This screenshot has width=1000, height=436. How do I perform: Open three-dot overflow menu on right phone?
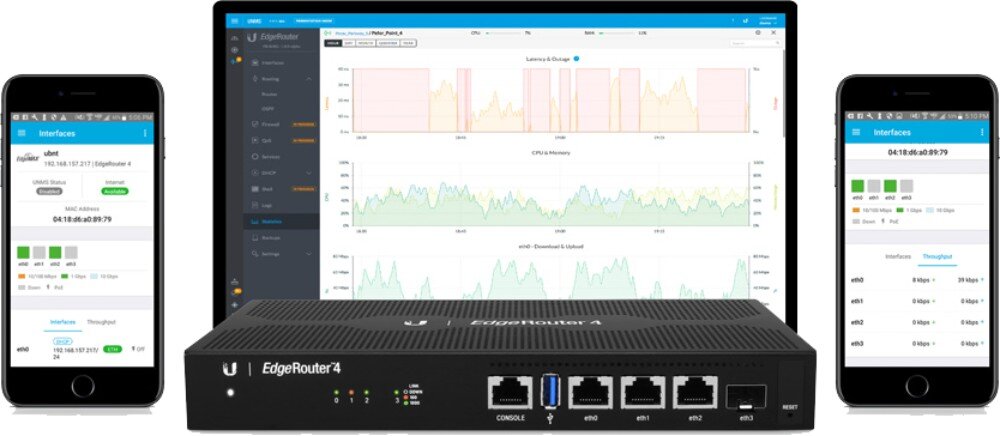point(981,132)
